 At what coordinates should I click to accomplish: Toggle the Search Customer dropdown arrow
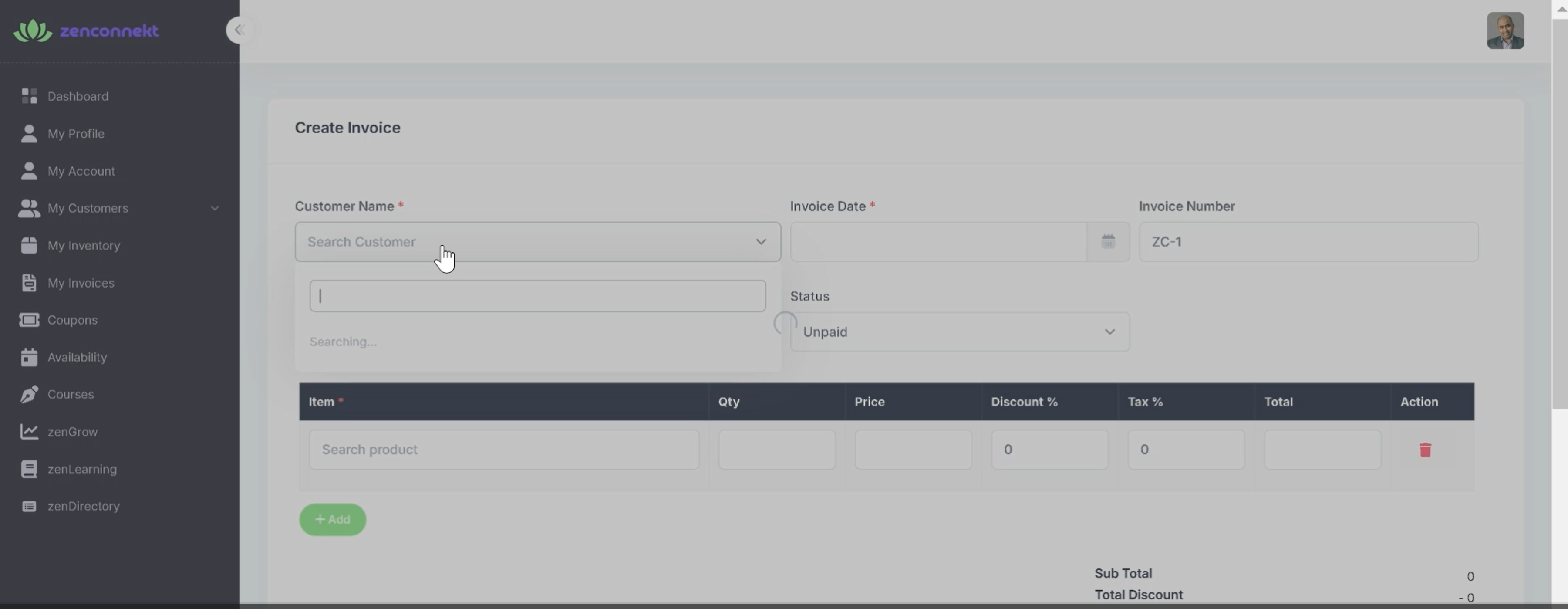(x=761, y=242)
